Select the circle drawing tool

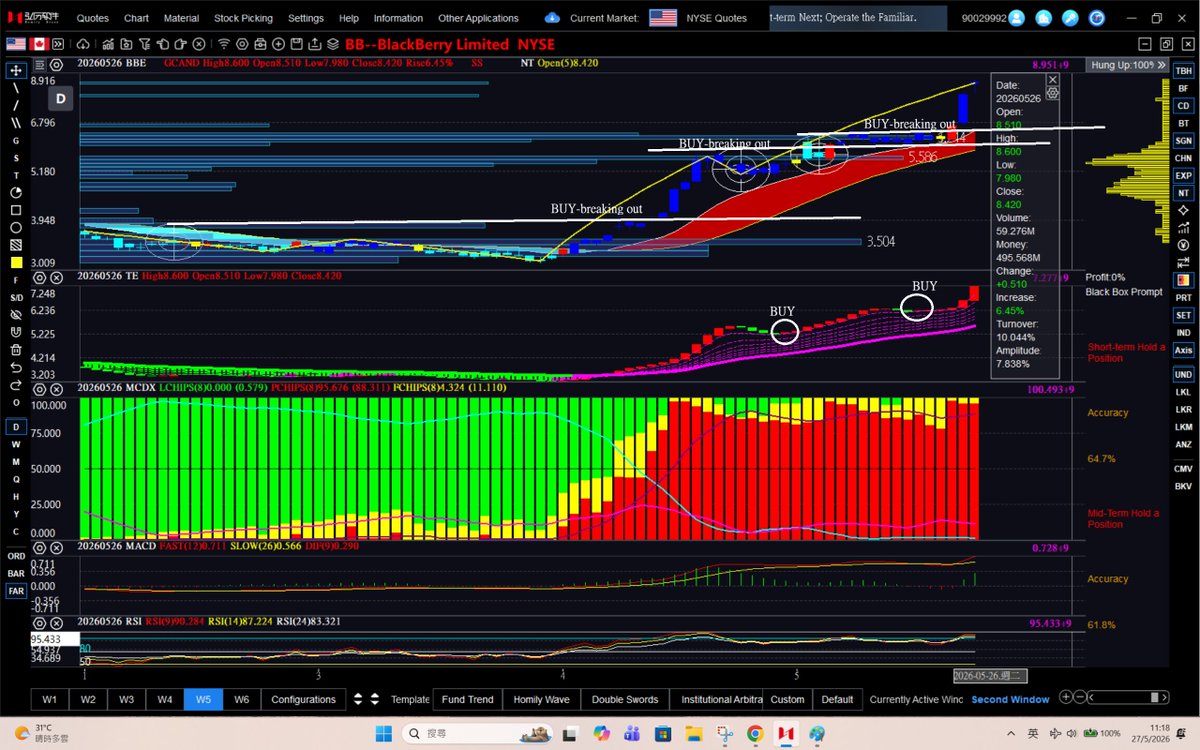16,227
